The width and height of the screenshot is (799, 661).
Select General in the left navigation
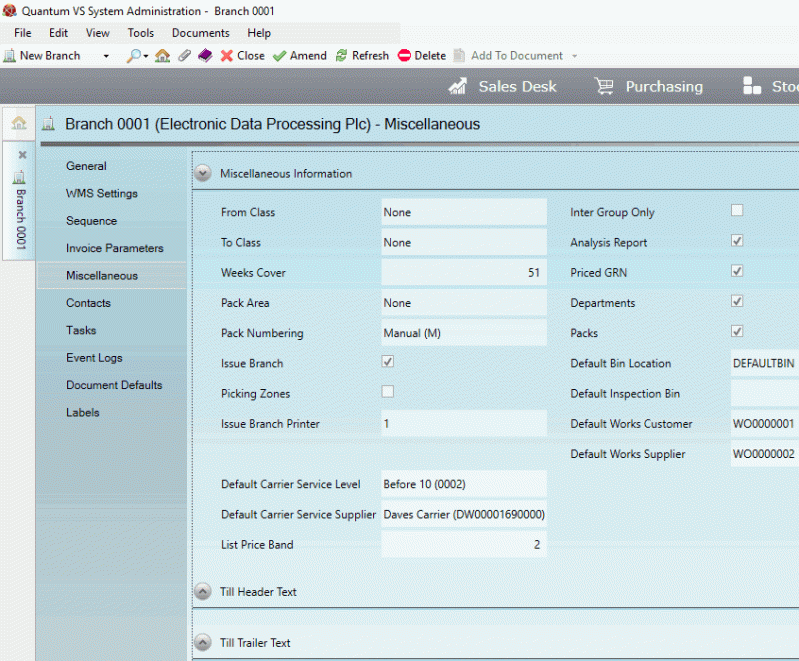pos(86,166)
